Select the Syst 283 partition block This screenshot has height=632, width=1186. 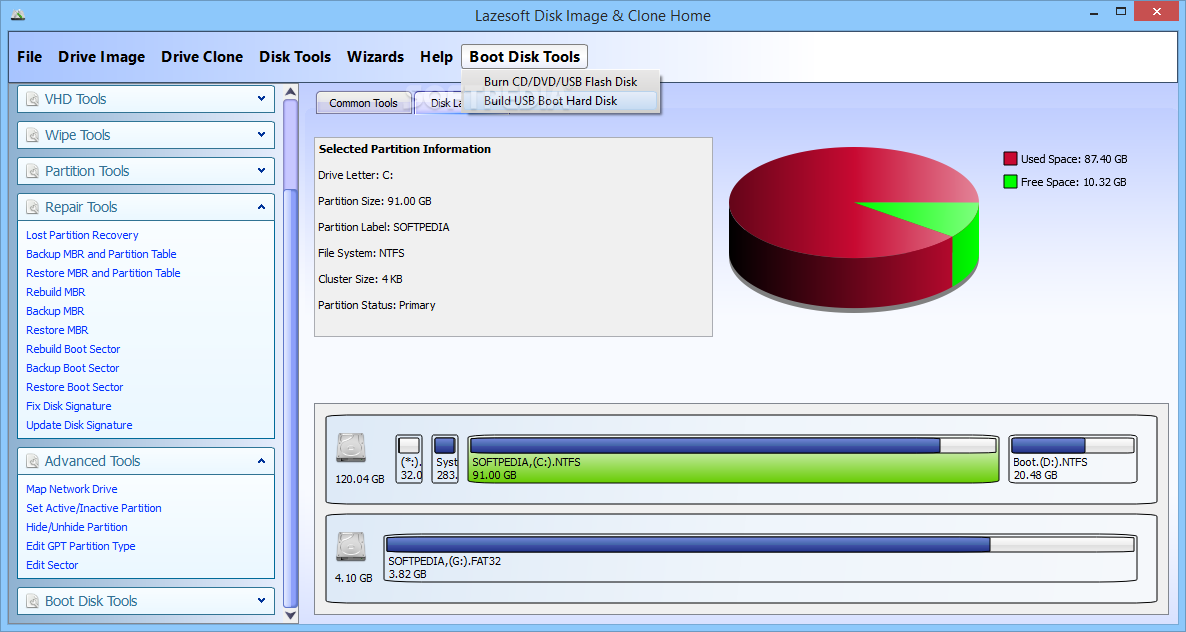click(446, 459)
